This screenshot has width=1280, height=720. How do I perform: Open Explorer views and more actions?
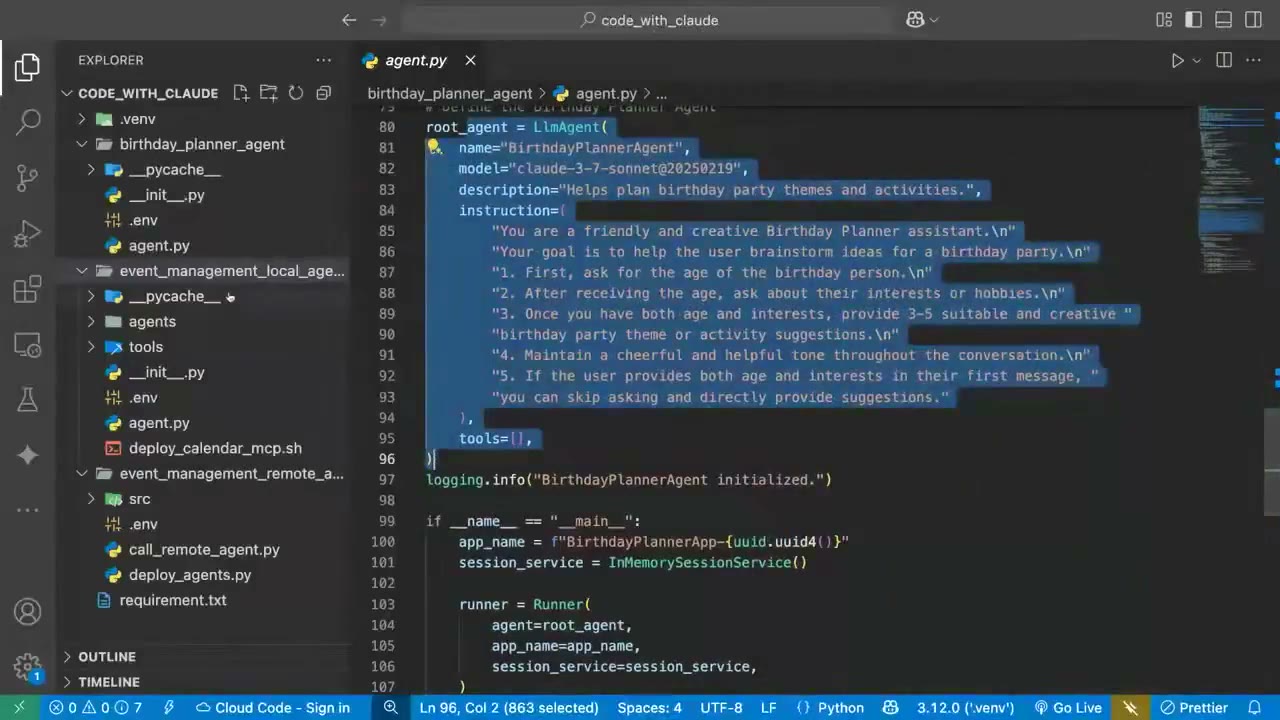coord(323,60)
